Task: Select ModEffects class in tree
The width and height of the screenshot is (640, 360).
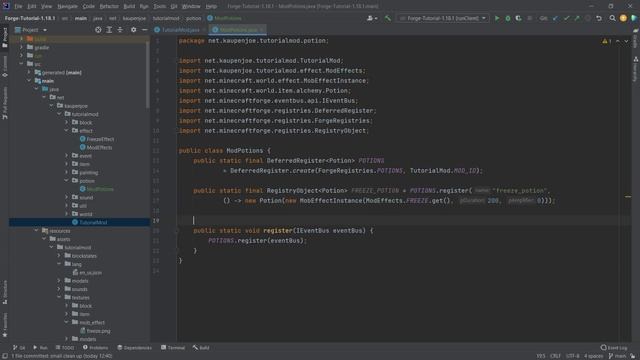Action: [96, 147]
